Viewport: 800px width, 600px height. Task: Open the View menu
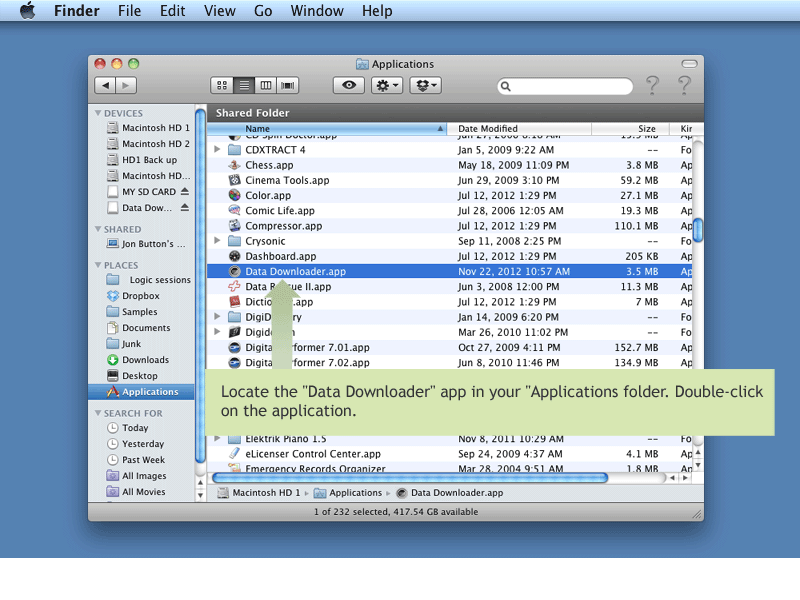[x=220, y=11]
